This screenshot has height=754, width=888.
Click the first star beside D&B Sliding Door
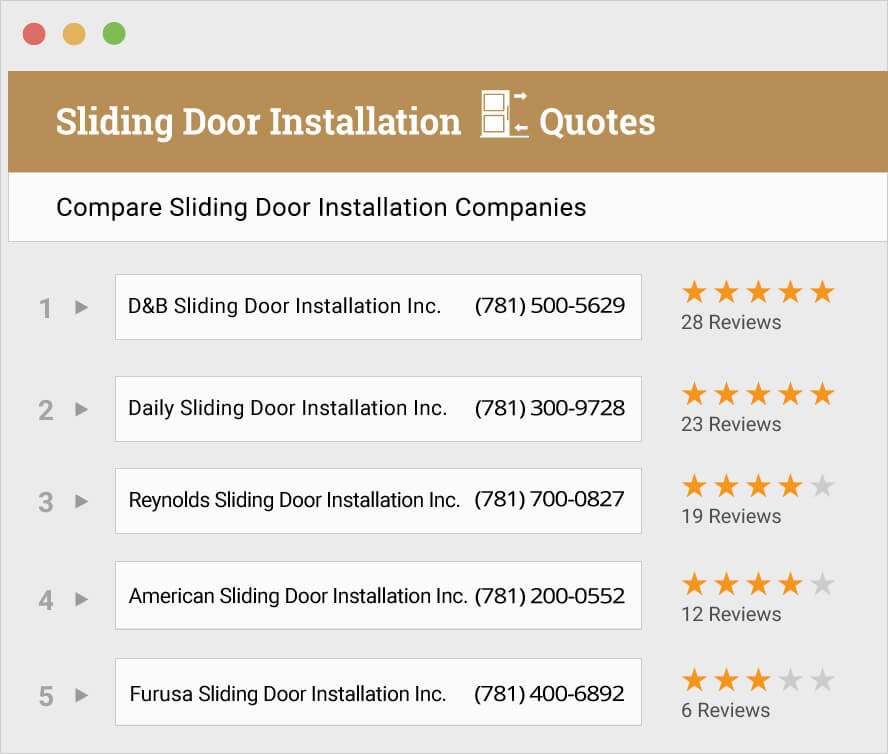pos(693,291)
